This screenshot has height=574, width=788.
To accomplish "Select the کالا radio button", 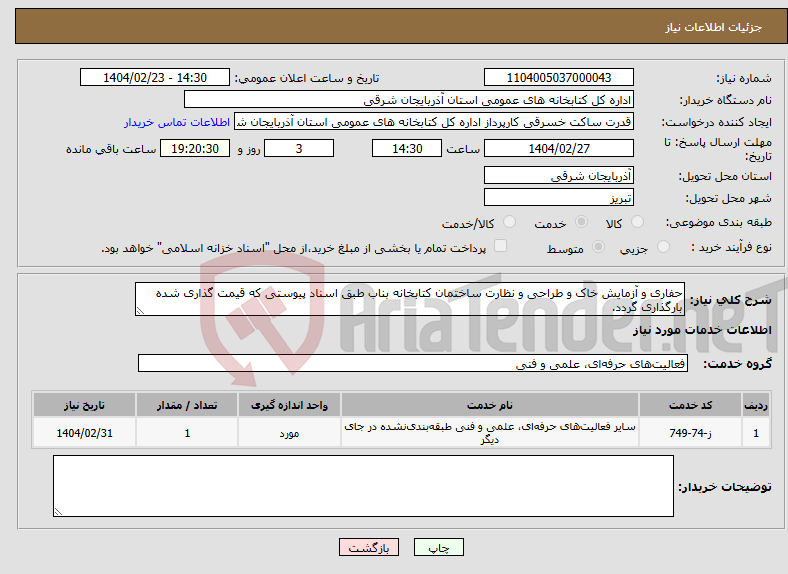I will [x=637, y=222].
